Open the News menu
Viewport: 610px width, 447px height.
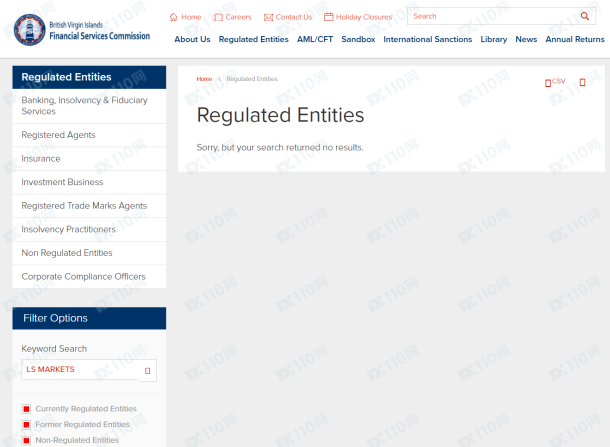tap(526, 39)
